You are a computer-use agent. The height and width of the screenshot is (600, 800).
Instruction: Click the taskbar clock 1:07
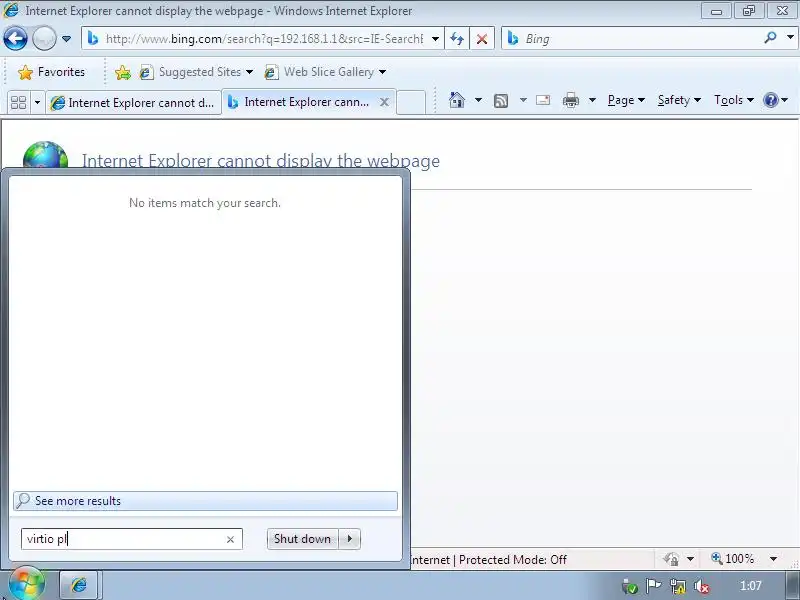(751, 586)
